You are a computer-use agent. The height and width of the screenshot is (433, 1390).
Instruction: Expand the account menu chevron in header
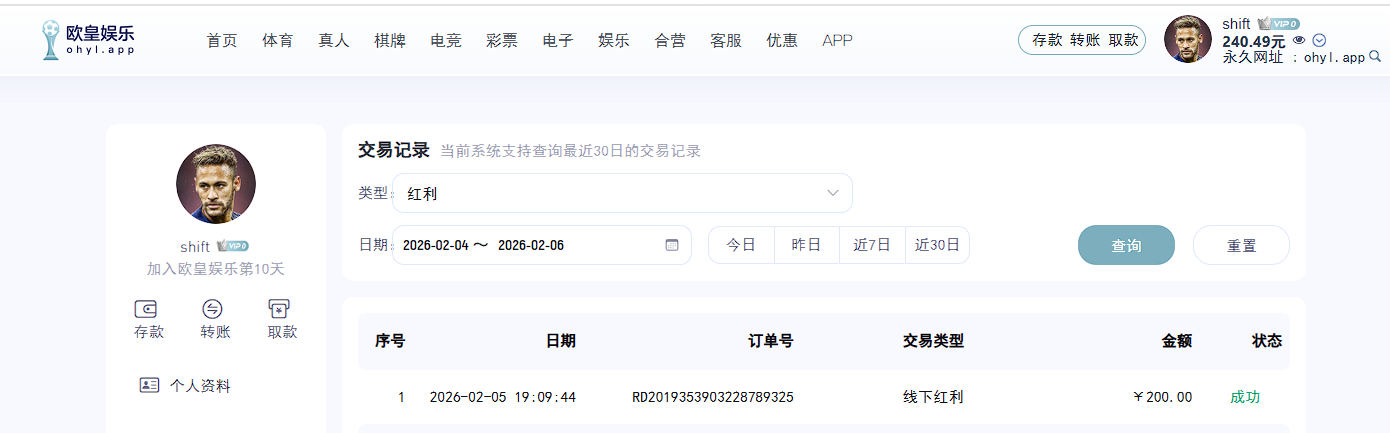click(x=1319, y=41)
